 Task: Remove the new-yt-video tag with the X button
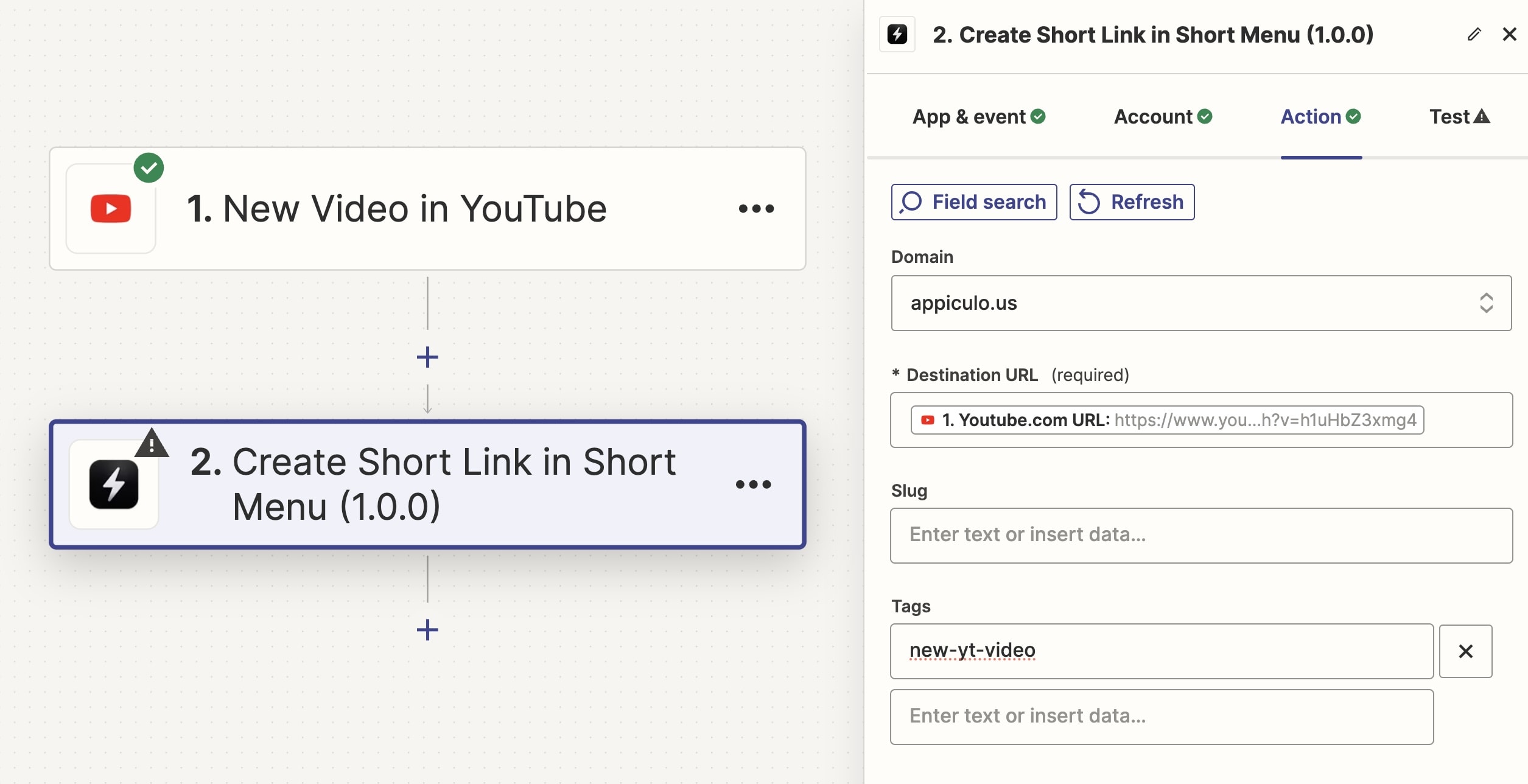click(1465, 651)
